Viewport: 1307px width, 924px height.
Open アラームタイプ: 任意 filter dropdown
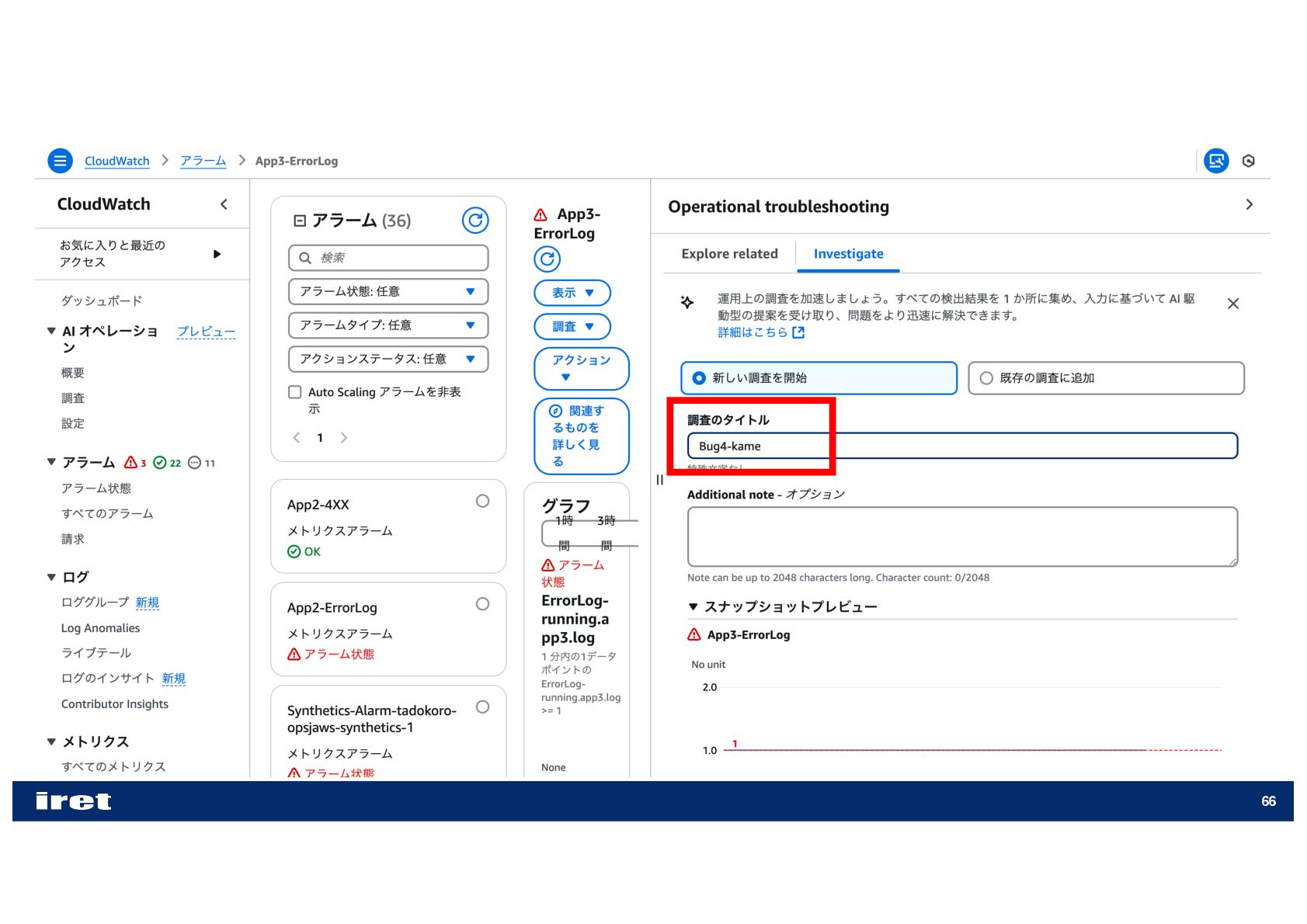[x=388, y=325]
